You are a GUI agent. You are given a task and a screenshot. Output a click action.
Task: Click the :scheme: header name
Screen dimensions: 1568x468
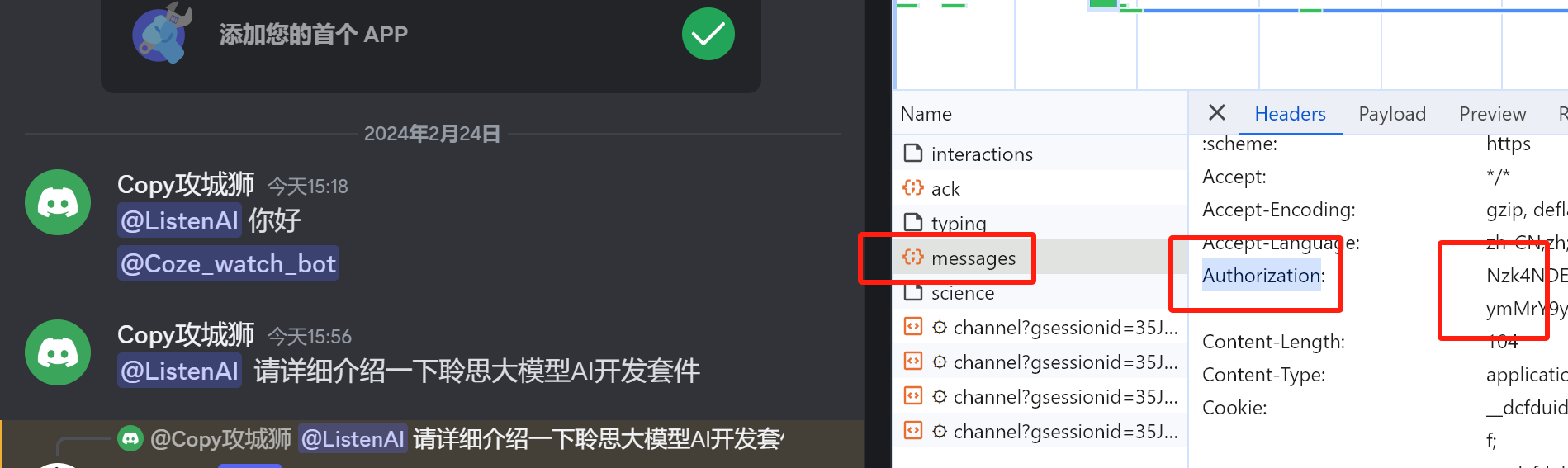(x=1239, y=144)
